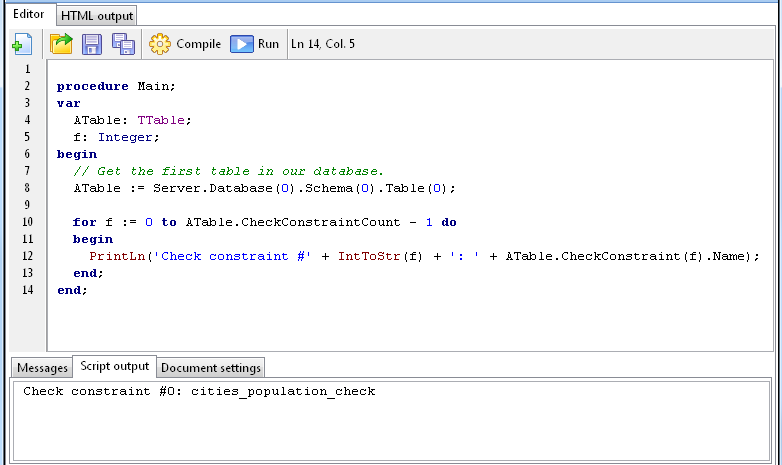This screenshot has width=782, height=465.
Task: Click the 'for f := 0 to' loop line
Action: point(264,222)
